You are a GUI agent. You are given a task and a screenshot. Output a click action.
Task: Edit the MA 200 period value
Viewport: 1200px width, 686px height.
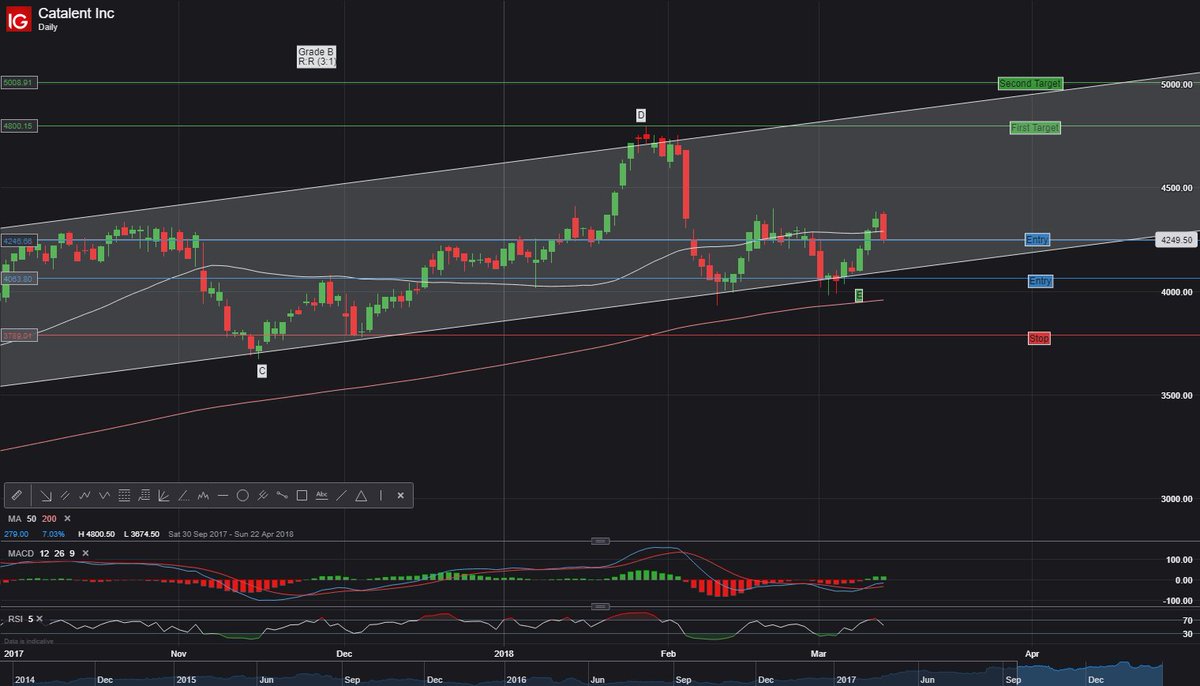(50, 519)
